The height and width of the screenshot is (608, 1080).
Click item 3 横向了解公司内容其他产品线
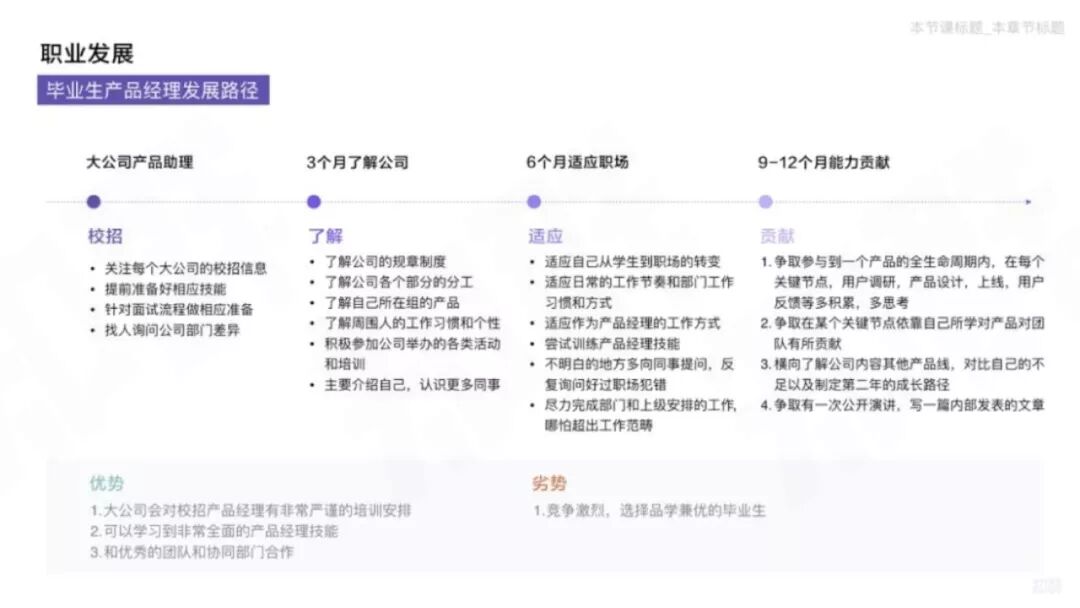click(x=902, y=375)
